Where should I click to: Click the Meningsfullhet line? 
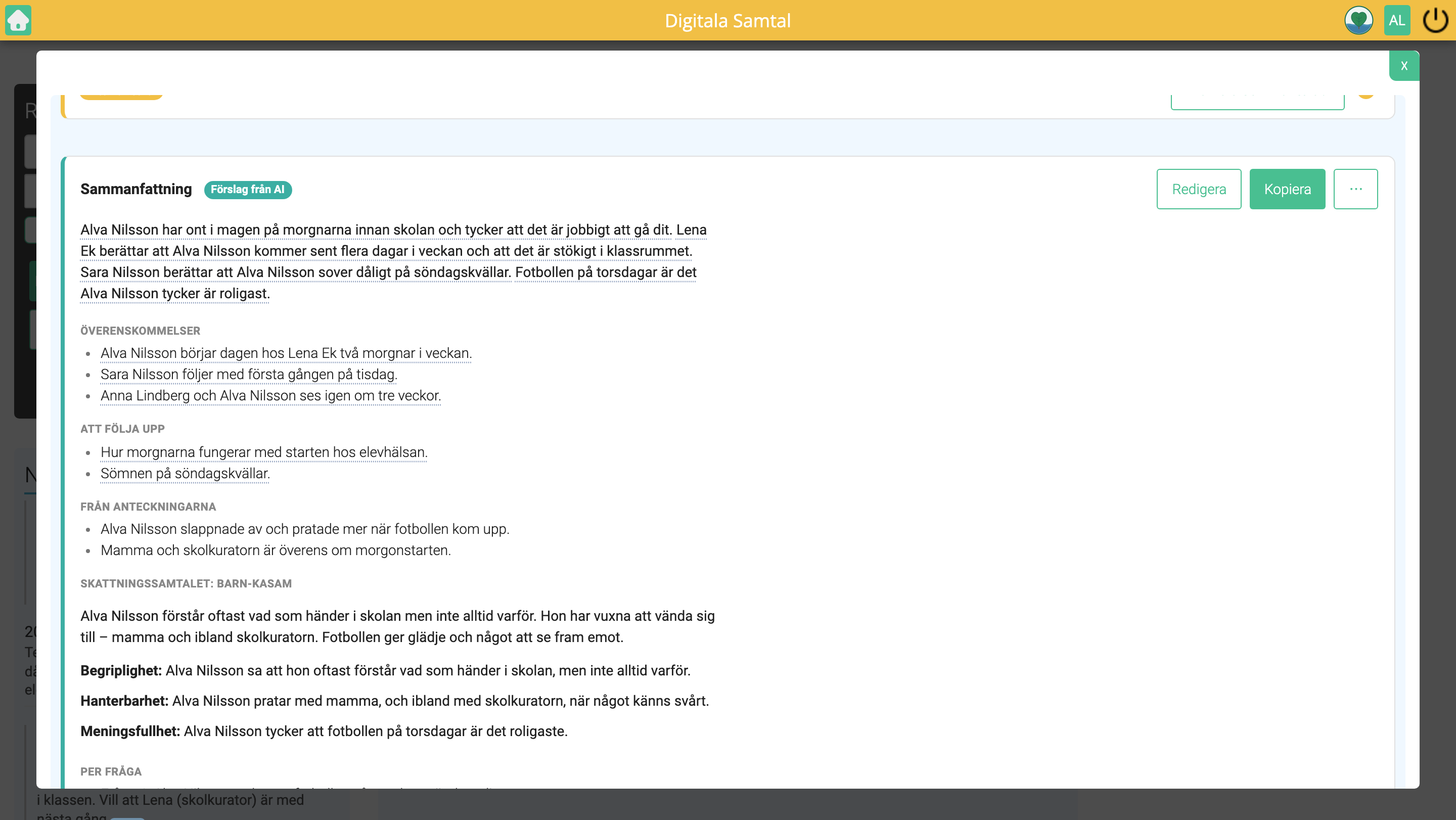click(x=324, y=731)
